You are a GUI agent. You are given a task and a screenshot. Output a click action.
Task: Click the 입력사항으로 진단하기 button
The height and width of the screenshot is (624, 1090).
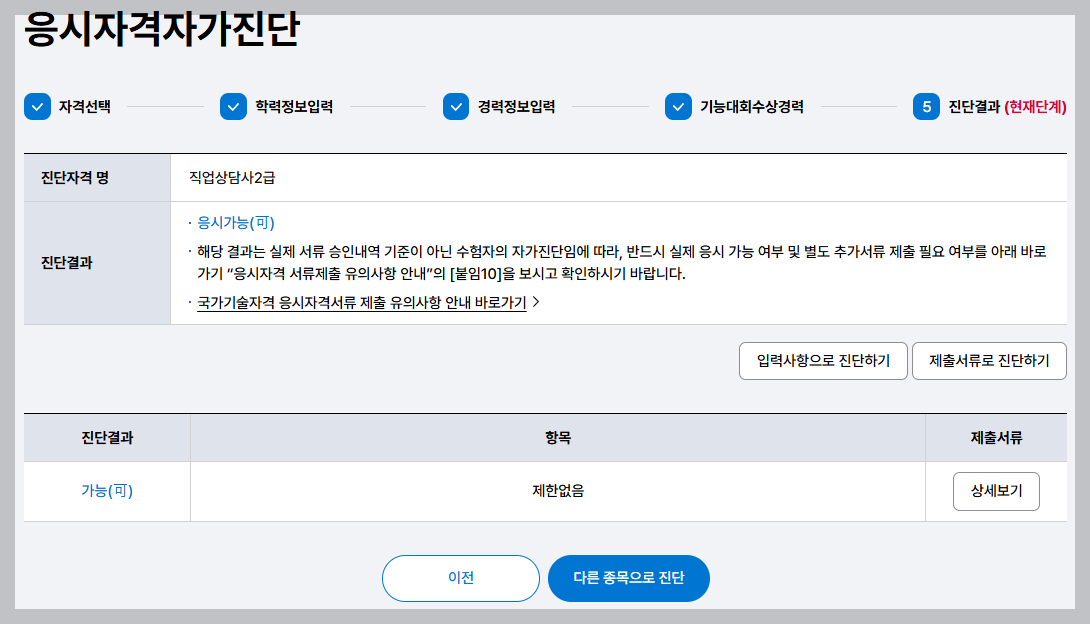tap(823, 360)
